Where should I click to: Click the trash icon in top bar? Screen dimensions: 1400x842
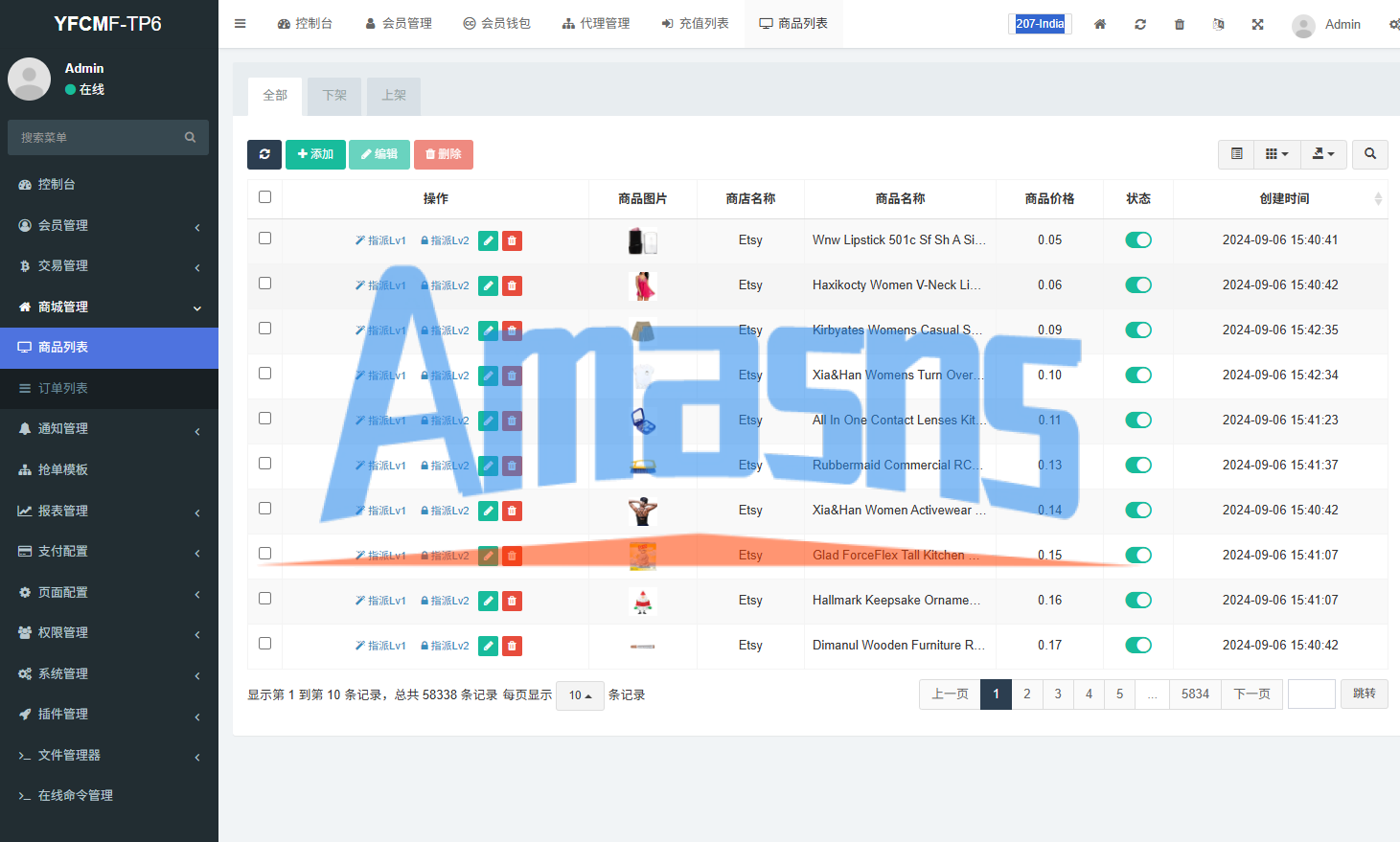tap(1180, 24)
